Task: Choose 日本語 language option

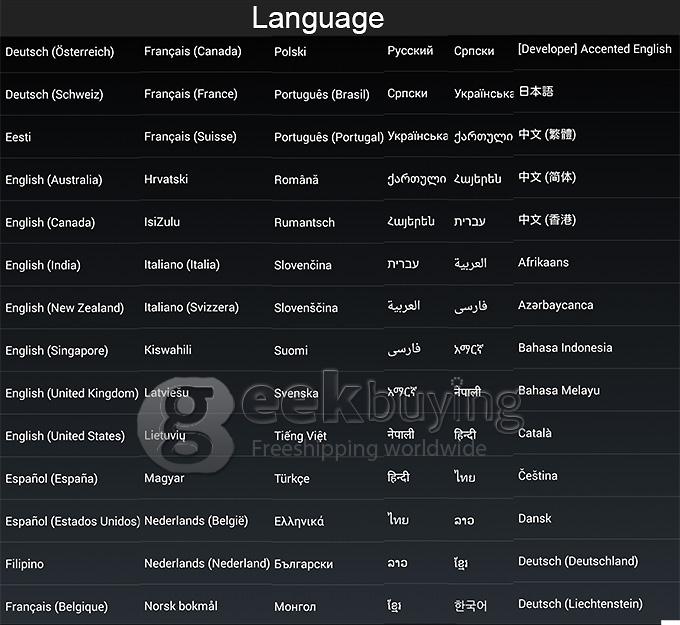Action: [536, 92]
